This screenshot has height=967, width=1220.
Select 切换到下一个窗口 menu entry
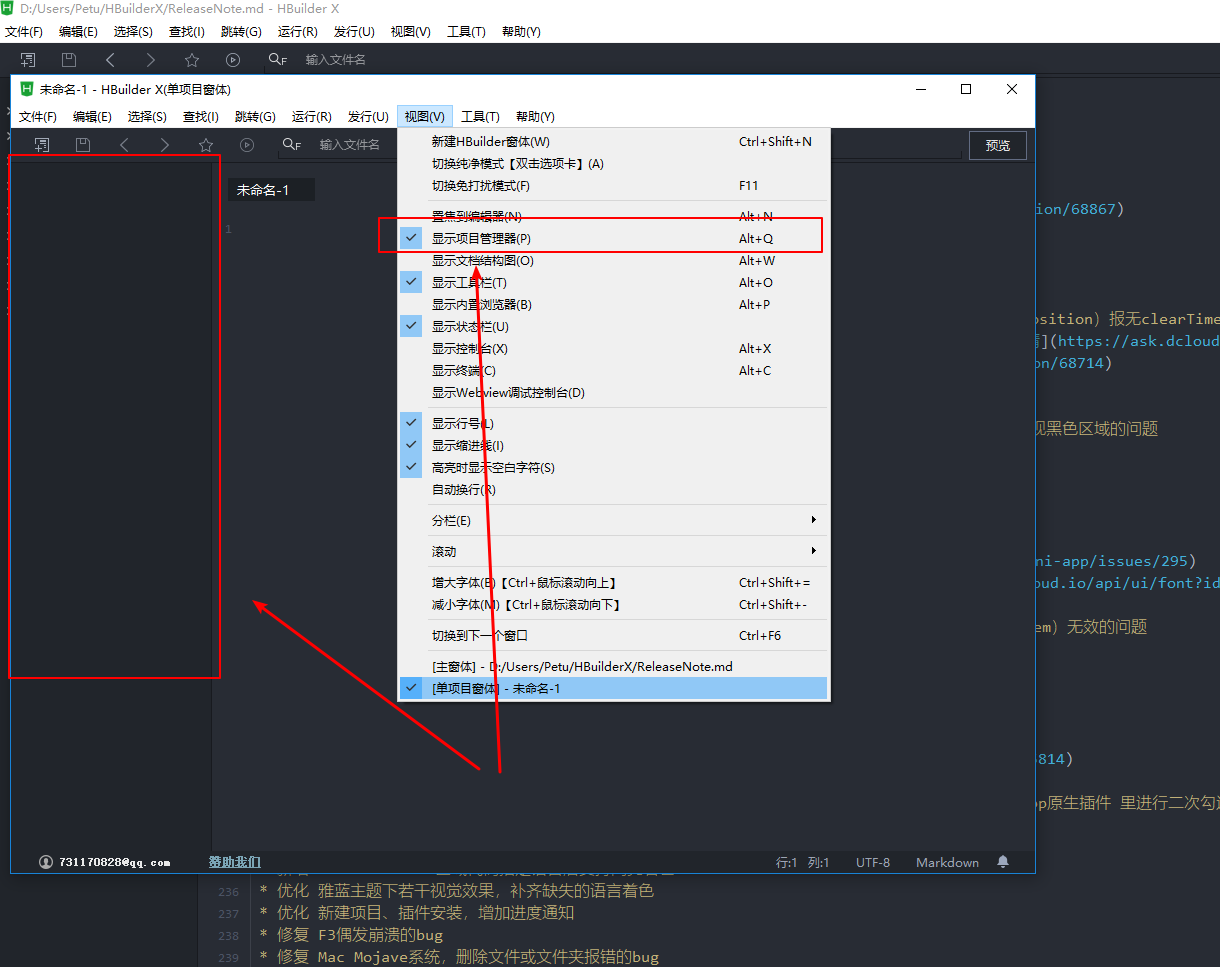click(613, 636)
